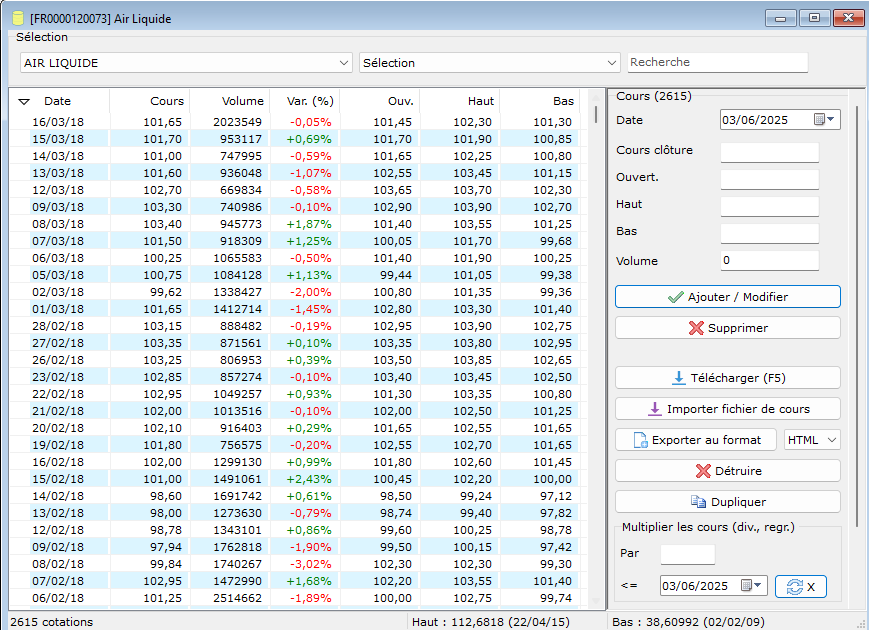Click the blue download arrow icon on Télécharger
Viewport: 869px width, 630px height.
pos(678,378)
